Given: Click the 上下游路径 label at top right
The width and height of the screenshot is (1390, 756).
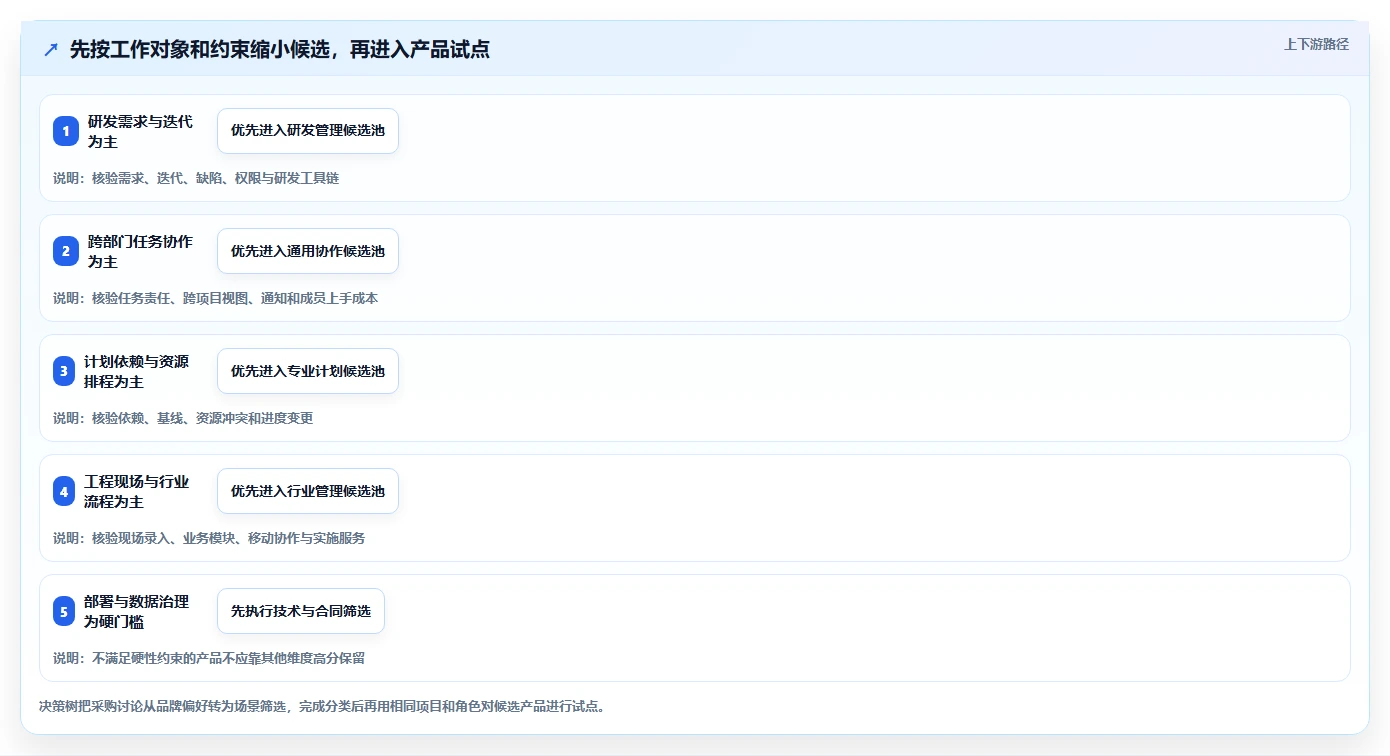Looking at the screenshot, I should (1316, 44).
